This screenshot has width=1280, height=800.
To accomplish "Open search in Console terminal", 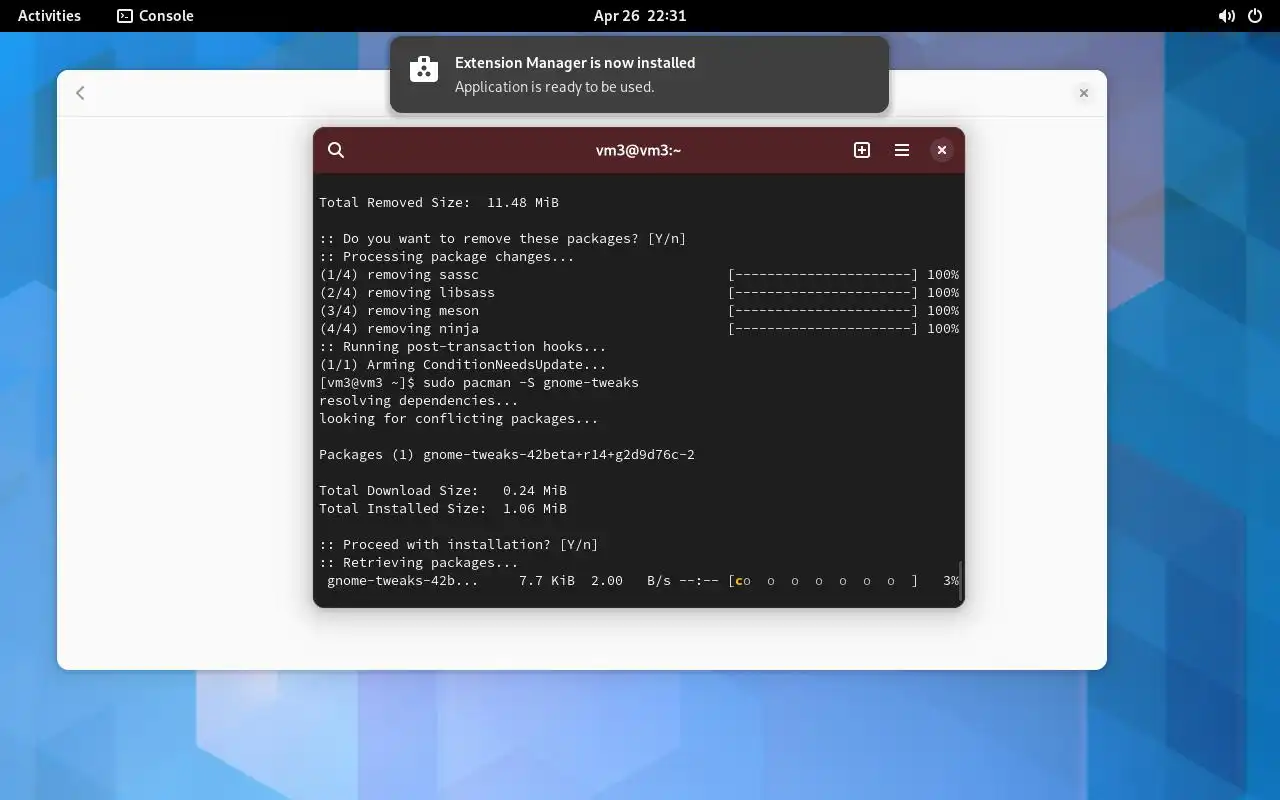I will tap(336, 150).
